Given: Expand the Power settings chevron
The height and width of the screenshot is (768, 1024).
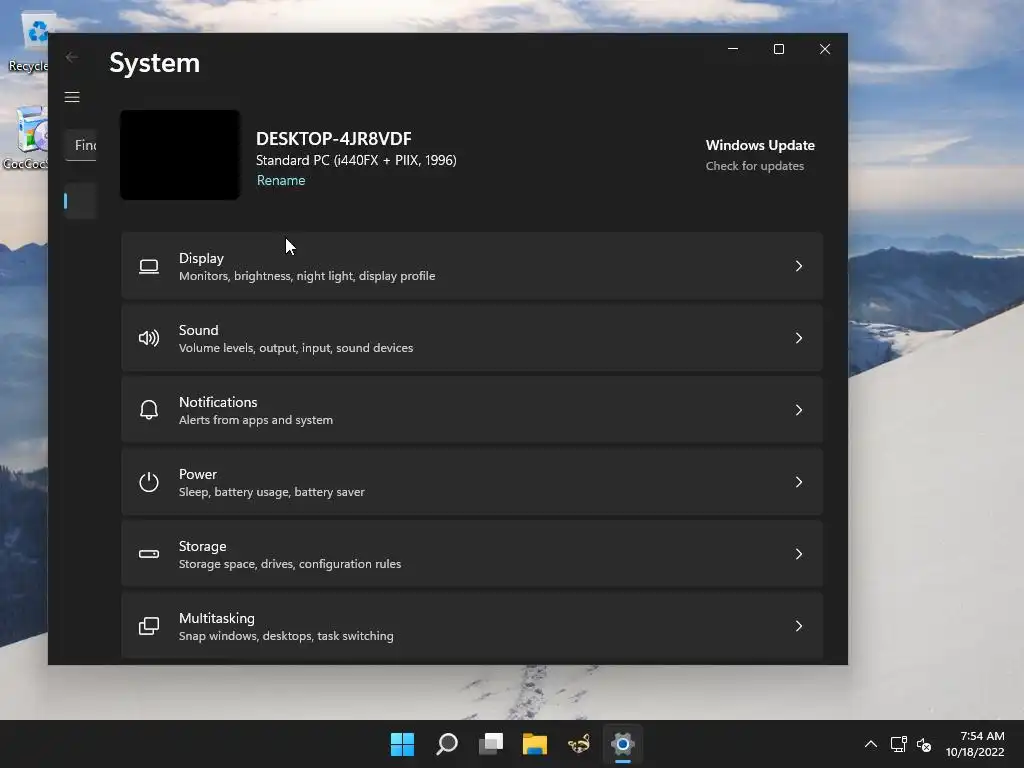Looking at the screenshot, I should point(799,482).
